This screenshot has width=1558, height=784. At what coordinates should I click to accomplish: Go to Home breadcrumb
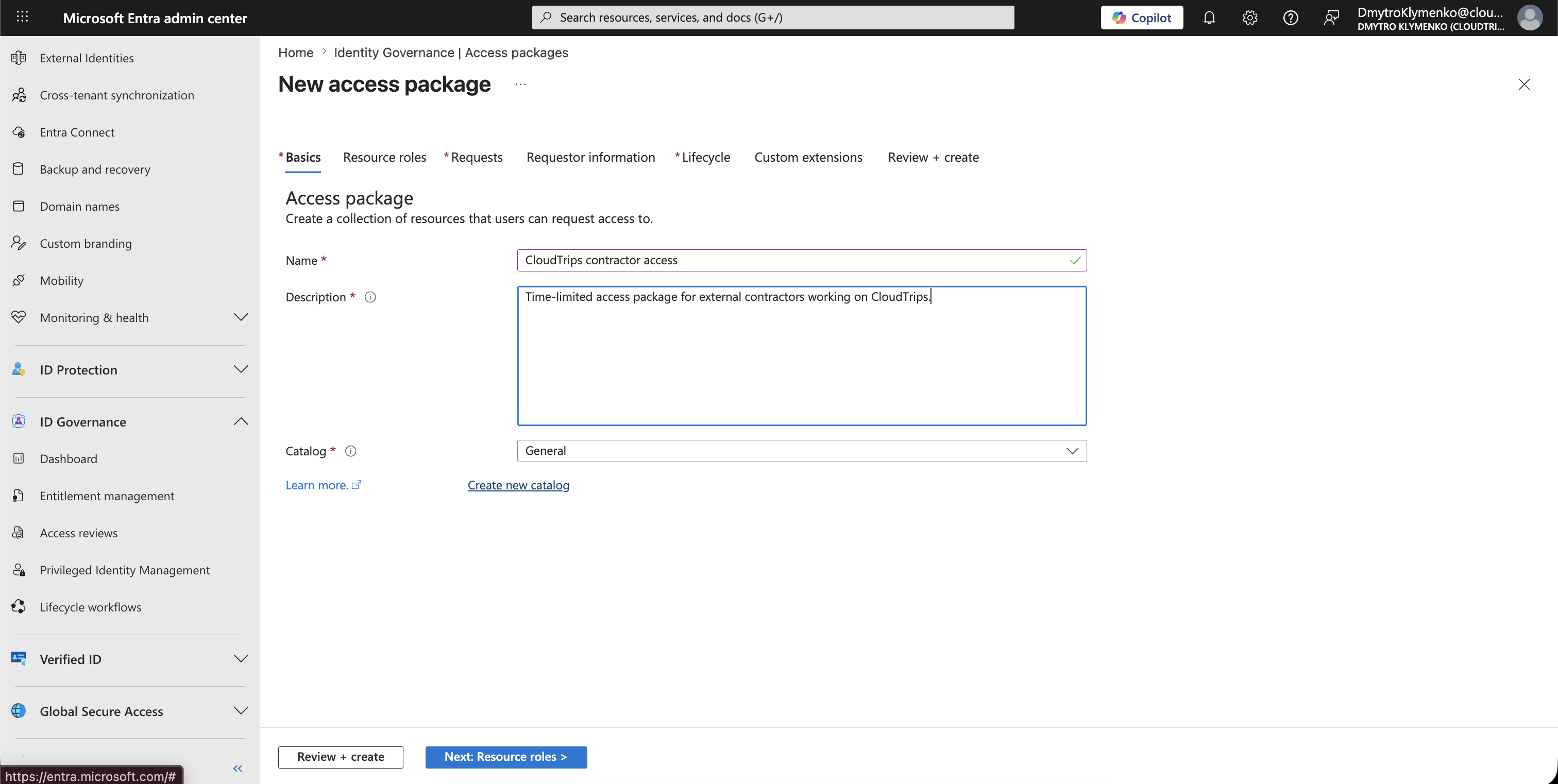[296, 53]
